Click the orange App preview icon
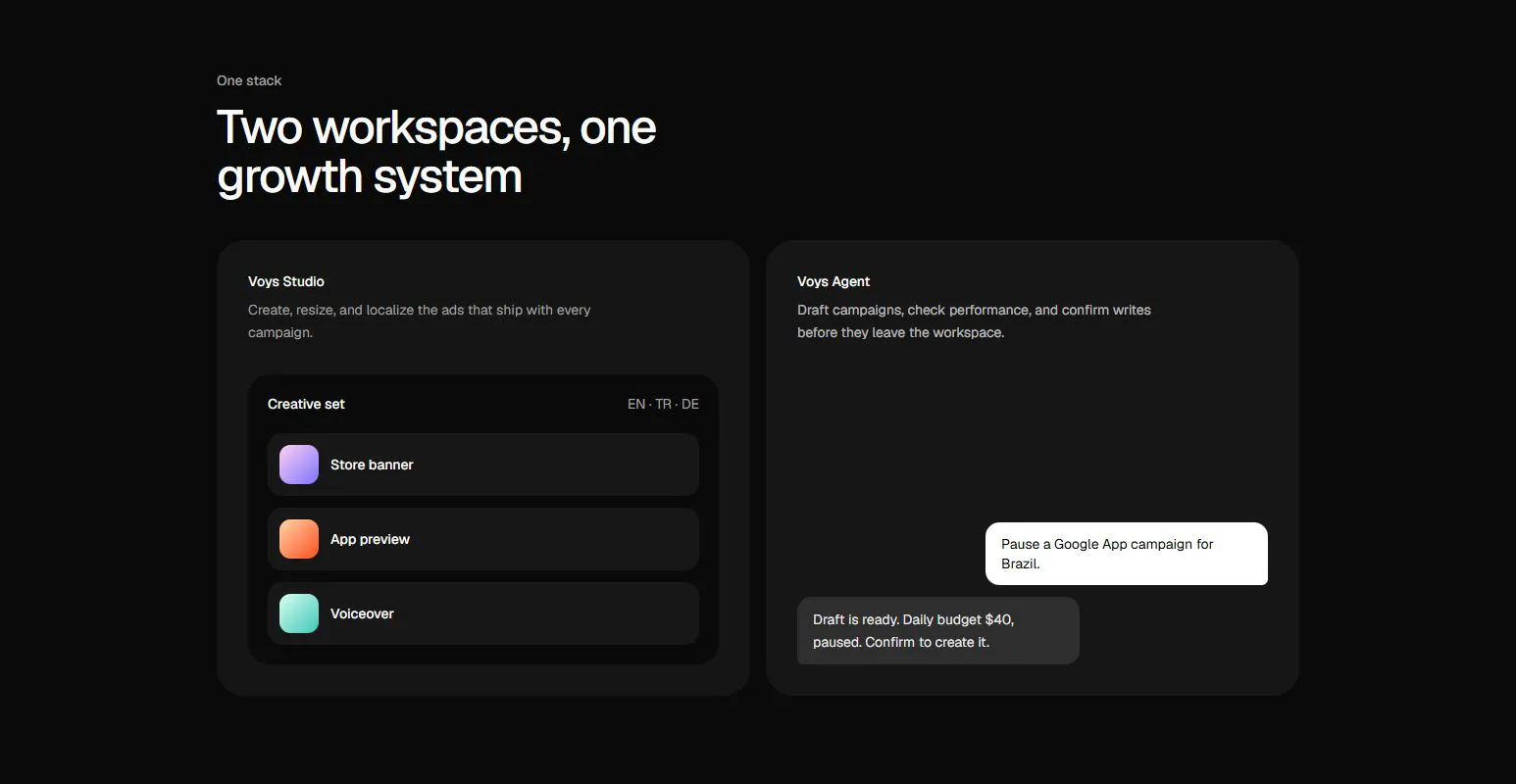This screenshot has width=1516, height=784. (299, 539)
